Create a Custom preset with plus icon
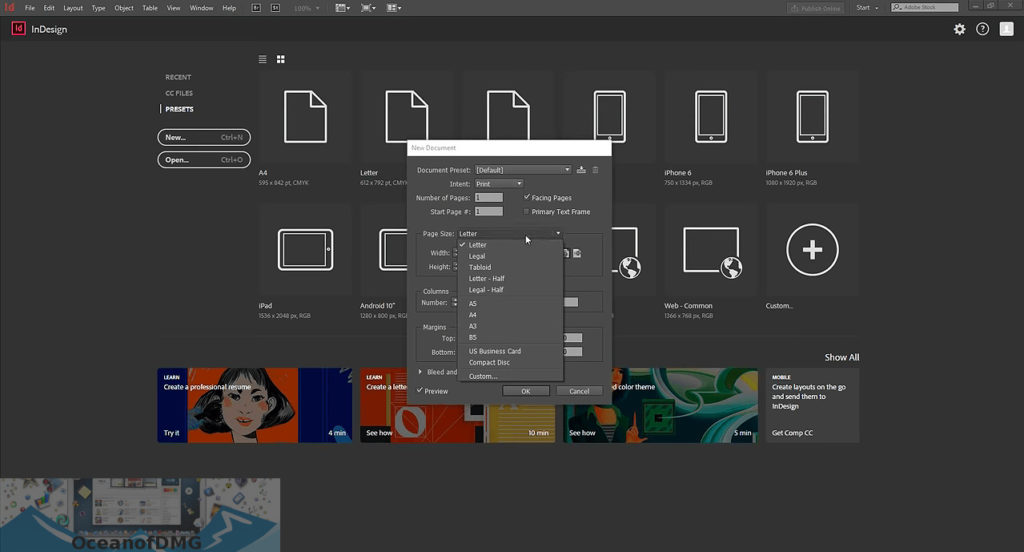1024x552 pixels. click(812, 250)
